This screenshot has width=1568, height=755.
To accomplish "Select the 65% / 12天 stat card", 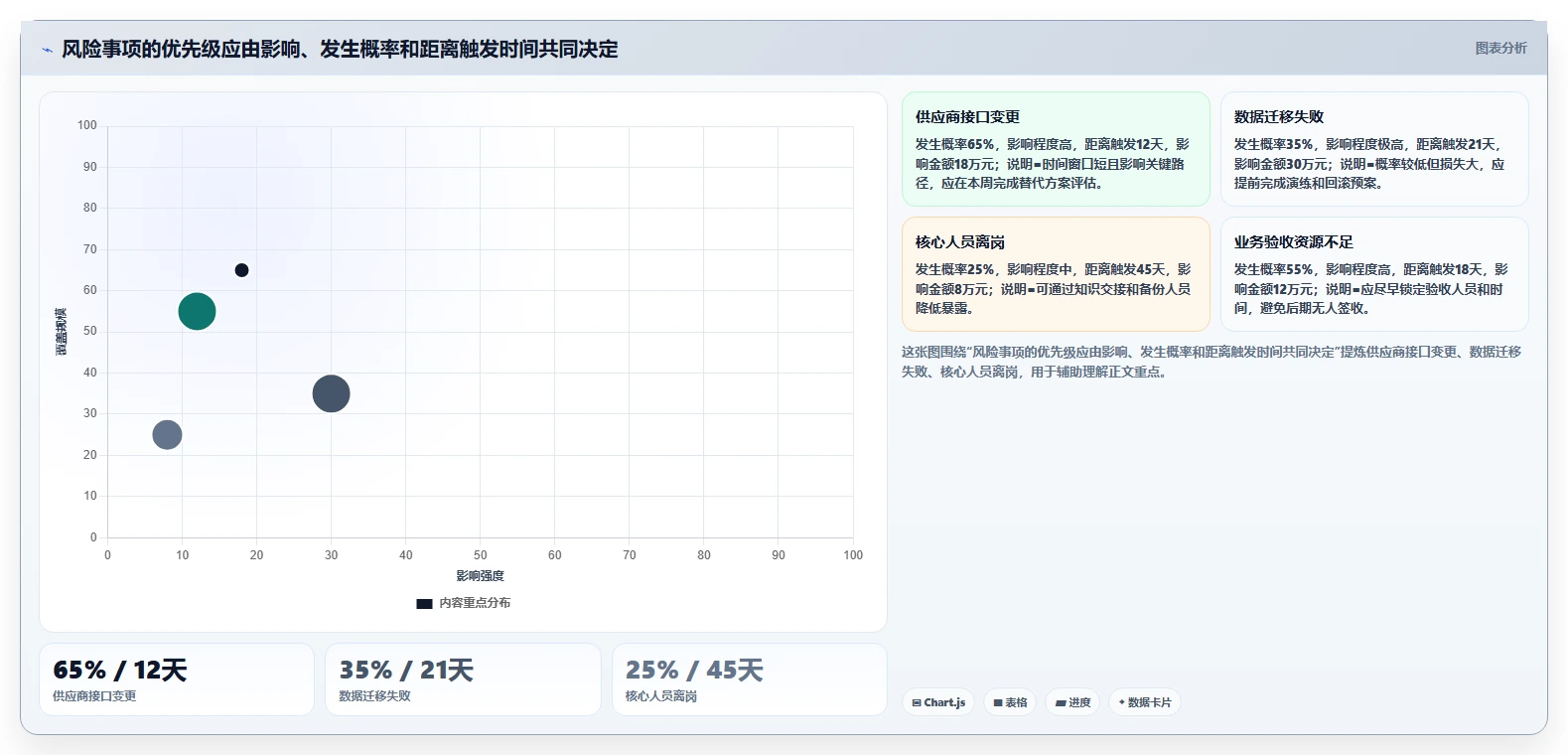I will pyautogui.click(x=177, y=679).
